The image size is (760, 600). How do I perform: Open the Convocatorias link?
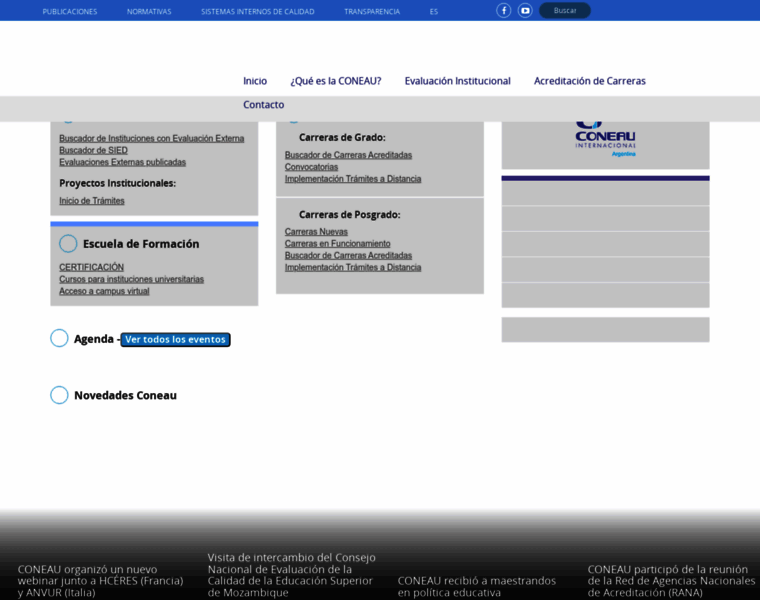311,167
